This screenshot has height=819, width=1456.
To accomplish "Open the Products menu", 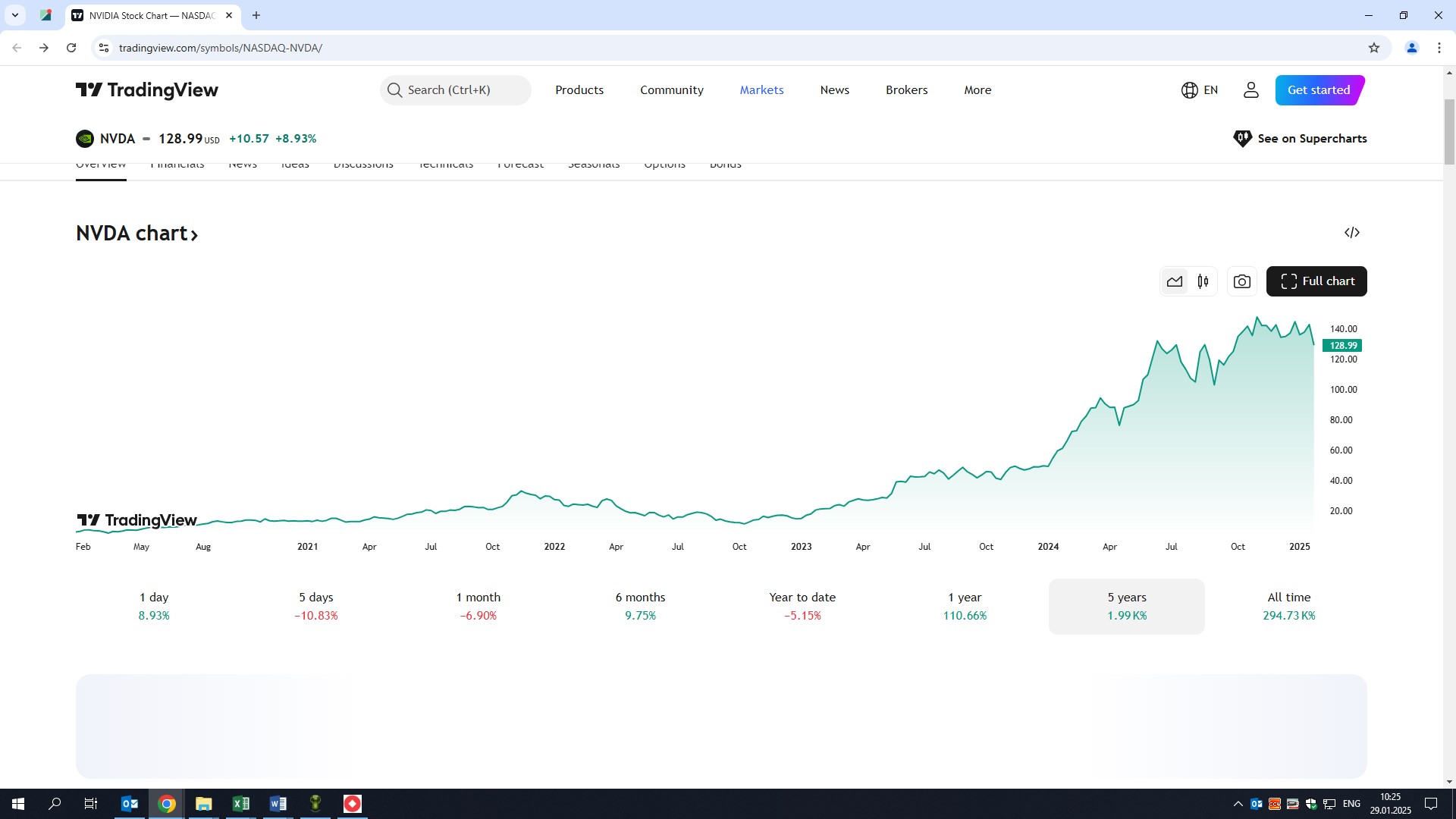I will click(579, 90).
